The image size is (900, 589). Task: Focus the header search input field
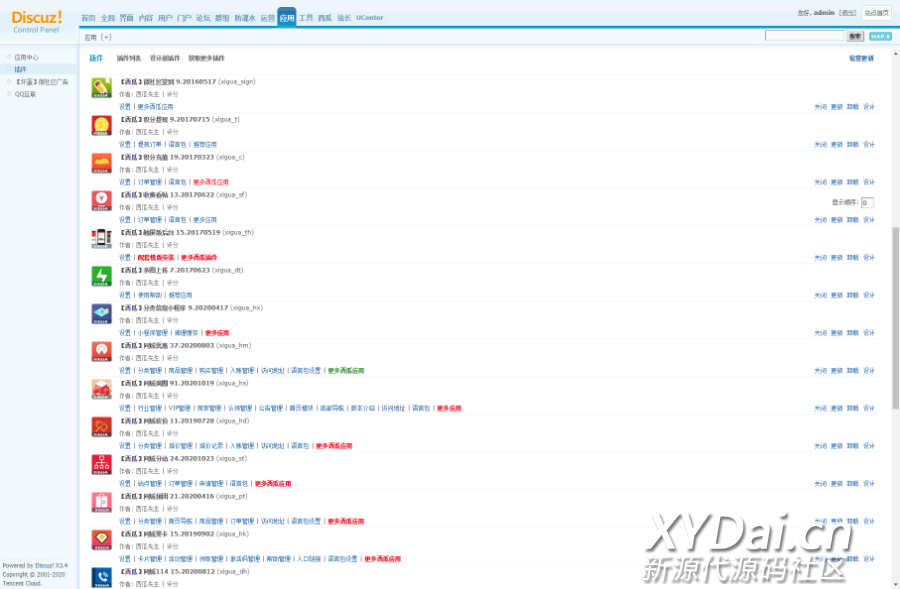pos(805,36)
